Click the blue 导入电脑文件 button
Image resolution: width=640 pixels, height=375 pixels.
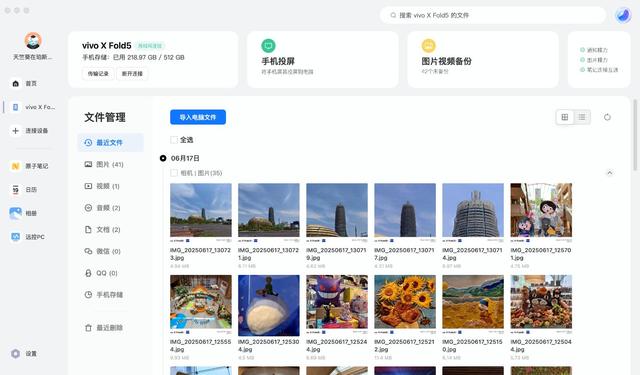(198, 118)
